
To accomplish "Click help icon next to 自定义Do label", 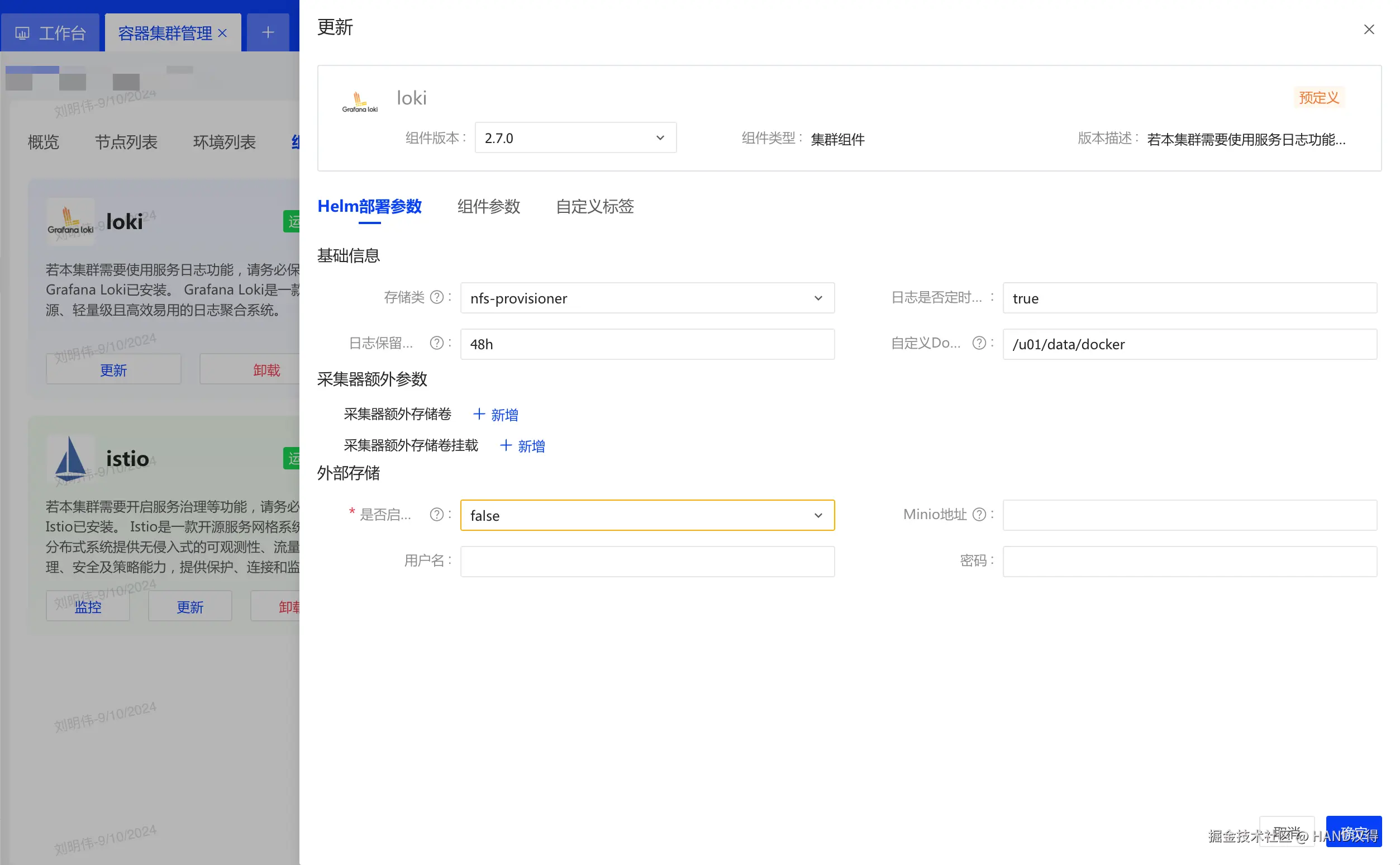I will point(979,343).
